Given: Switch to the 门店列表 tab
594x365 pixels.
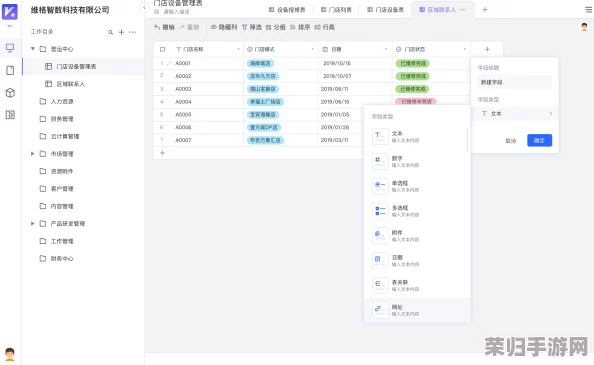Looking at the screenshot, I should pyautogui.click(x=336, y=9).
